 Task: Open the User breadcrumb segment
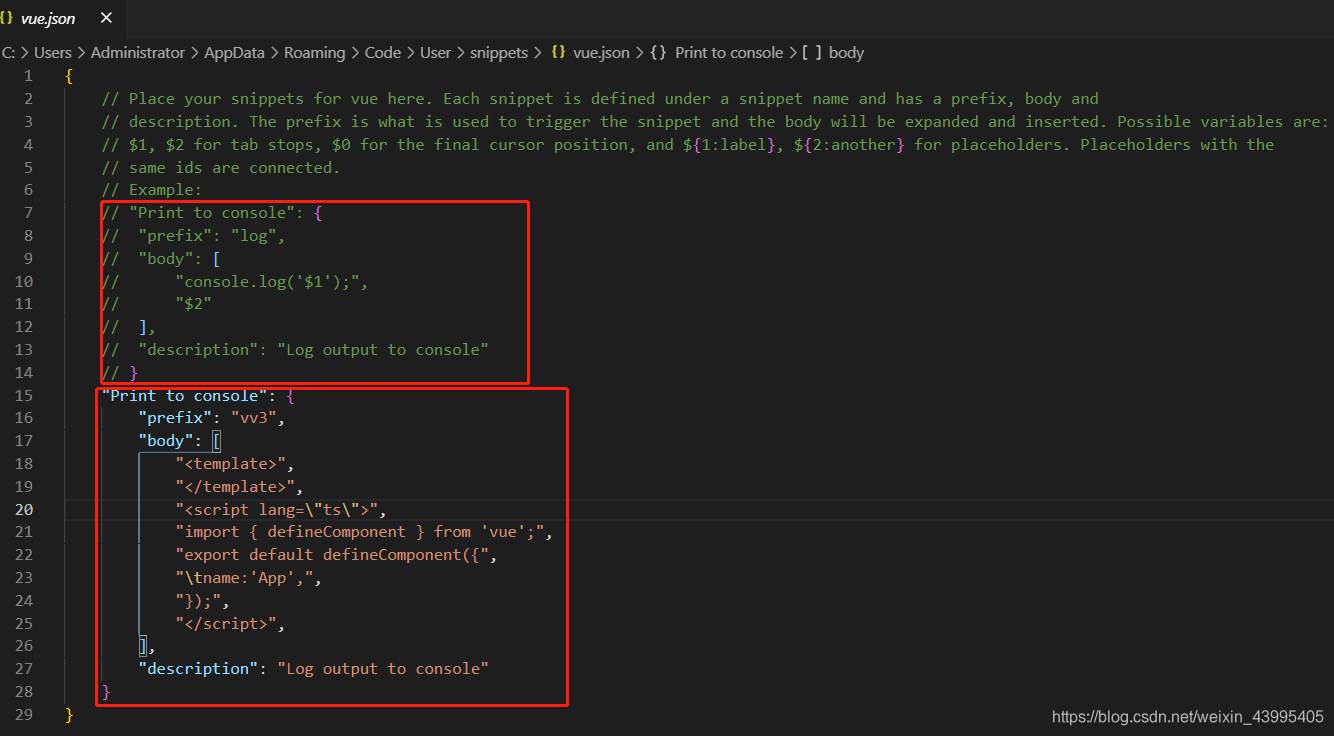(x=435, y=53)
